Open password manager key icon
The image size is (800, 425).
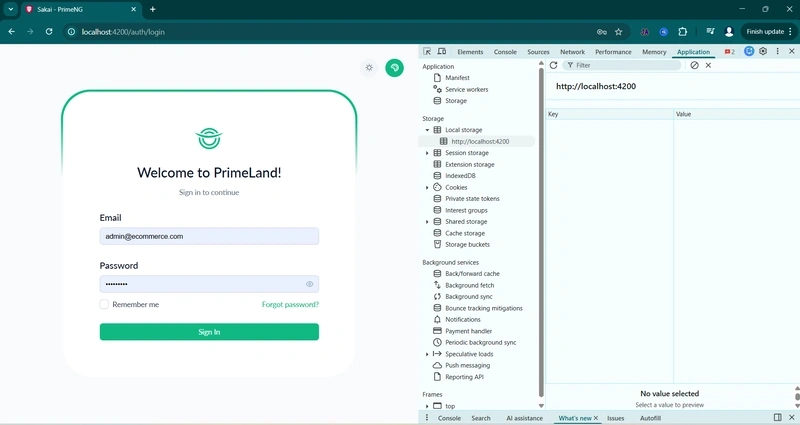click(602, 32)
